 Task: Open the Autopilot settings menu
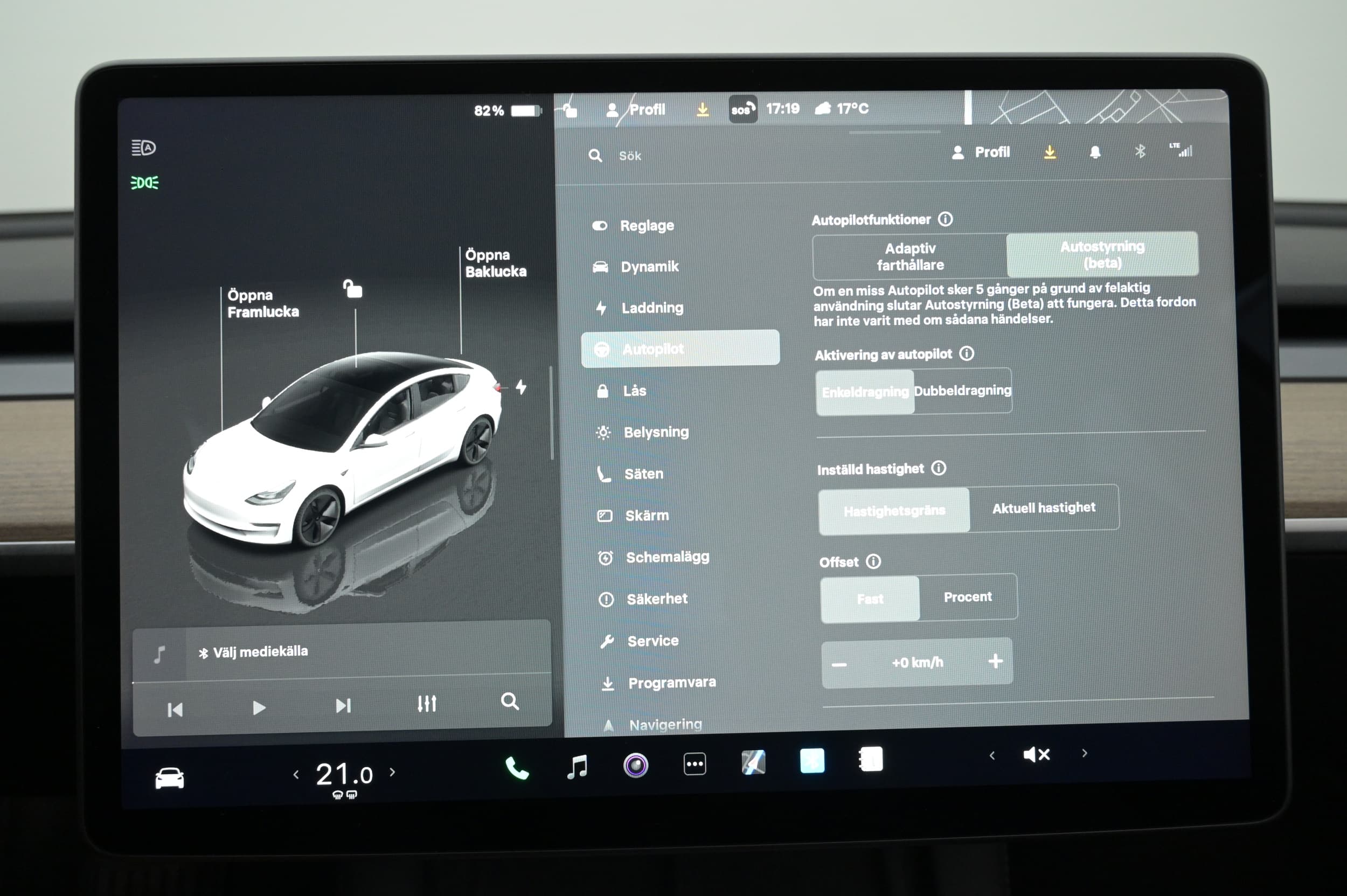(681, 349)
